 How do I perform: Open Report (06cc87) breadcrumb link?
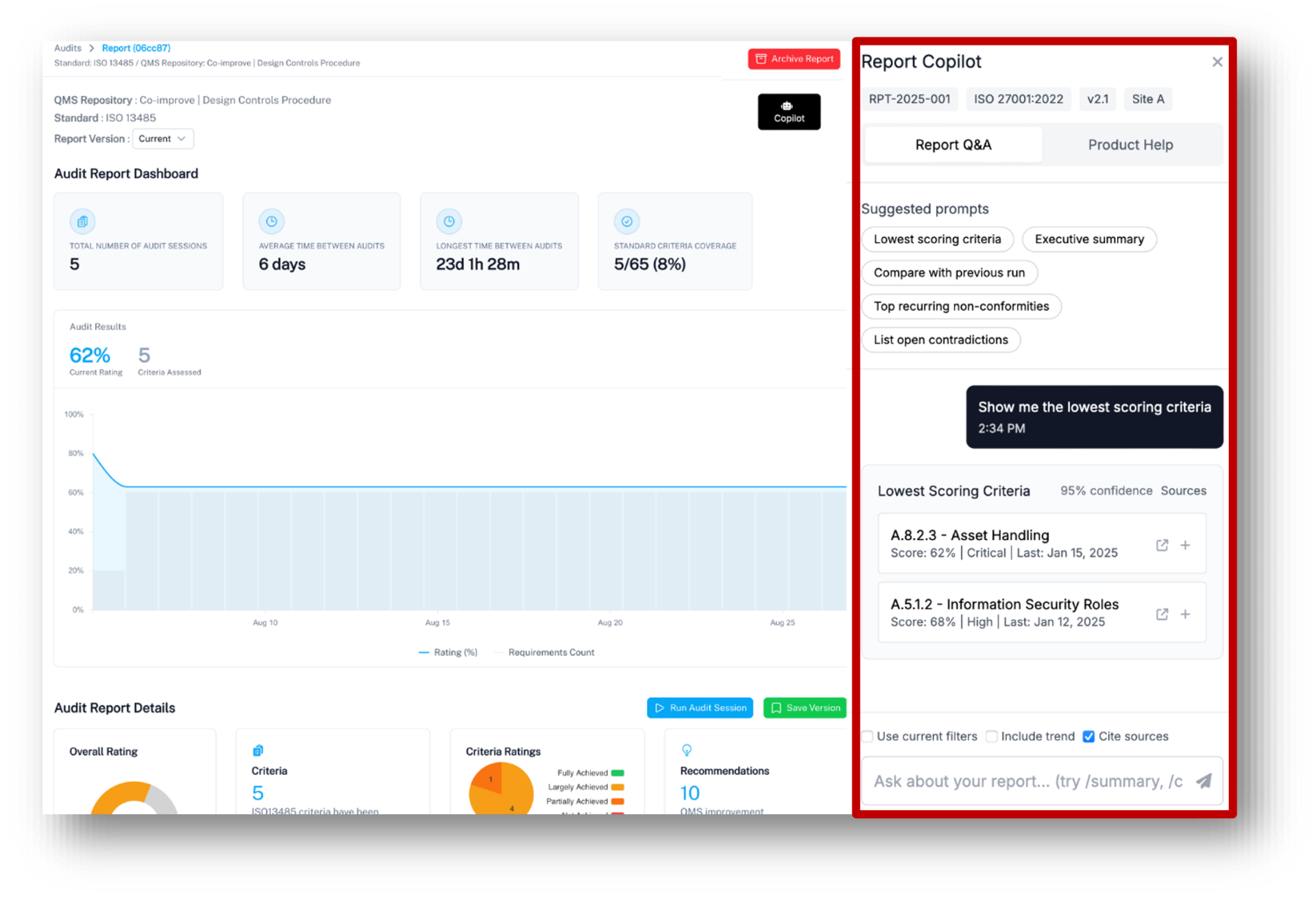136,48
